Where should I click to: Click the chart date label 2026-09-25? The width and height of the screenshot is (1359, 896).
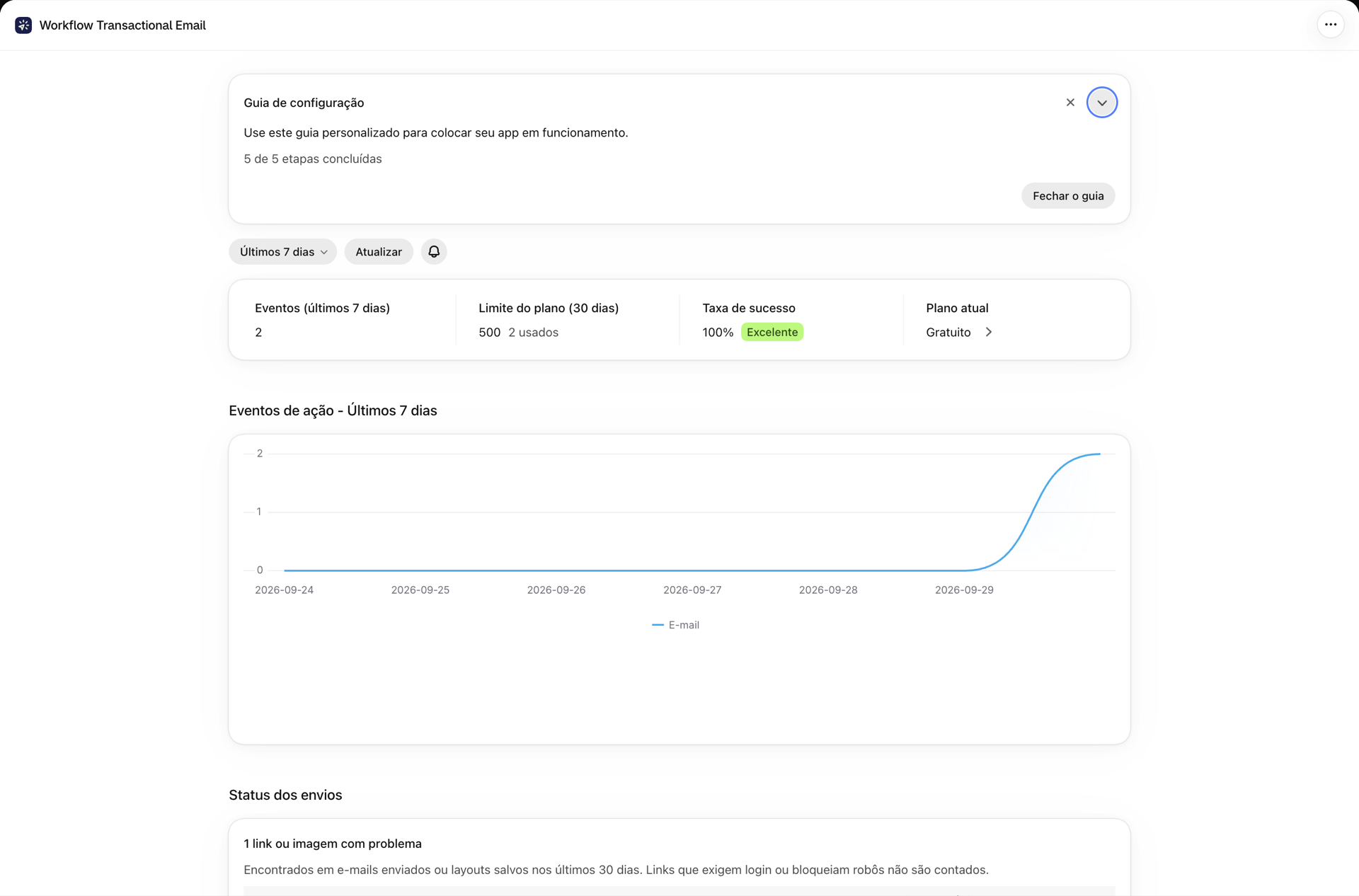(420, 590)
